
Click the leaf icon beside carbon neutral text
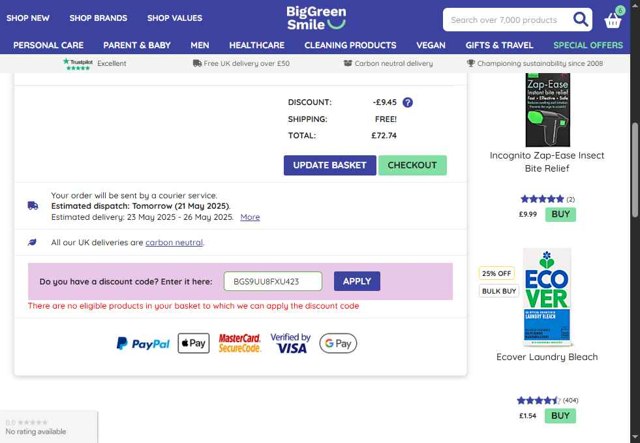(32, 242)
